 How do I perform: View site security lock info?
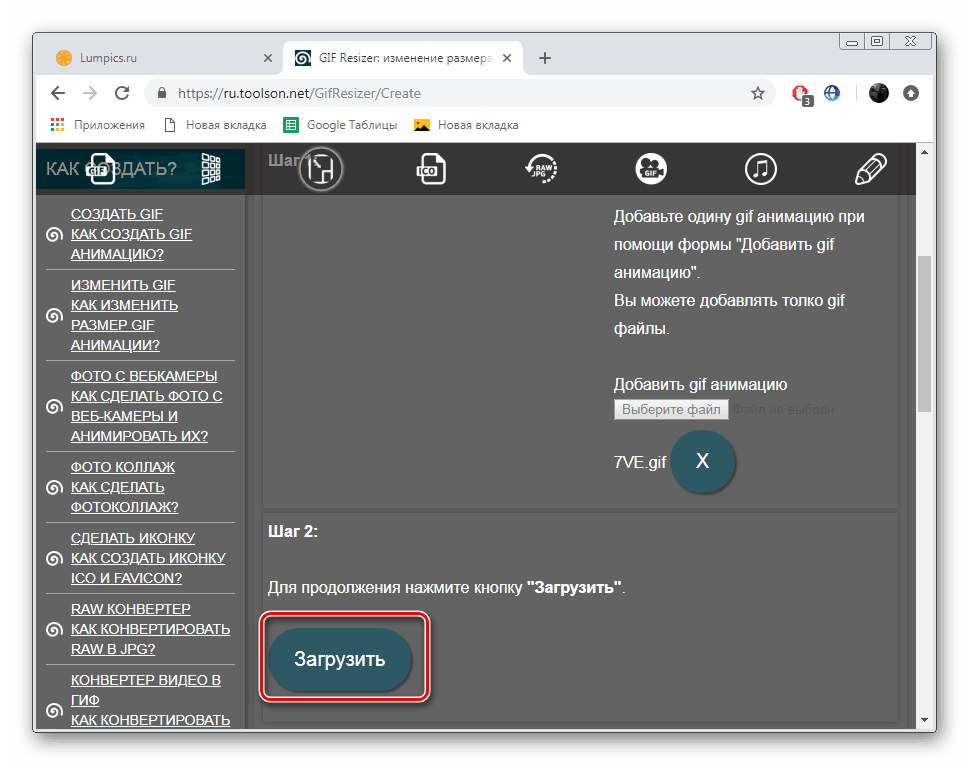coord(162,93)
